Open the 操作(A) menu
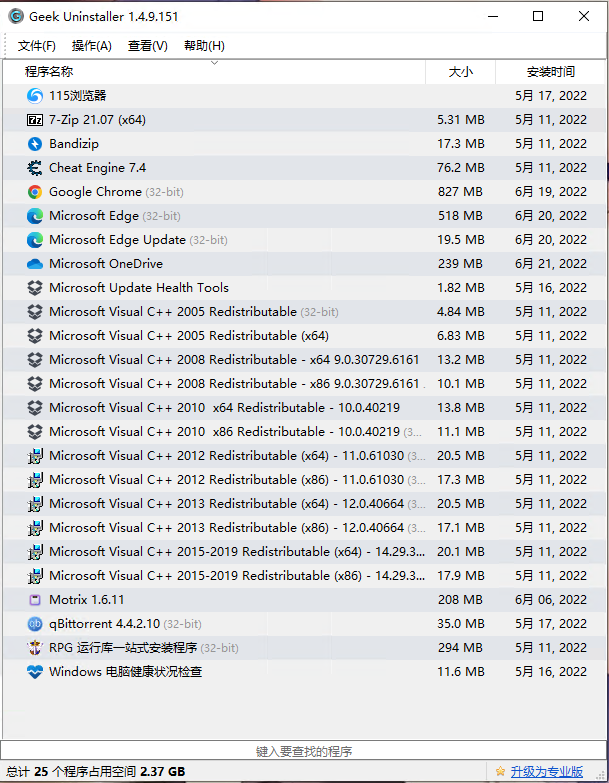 pyautogui.click(x=92, y=46)
